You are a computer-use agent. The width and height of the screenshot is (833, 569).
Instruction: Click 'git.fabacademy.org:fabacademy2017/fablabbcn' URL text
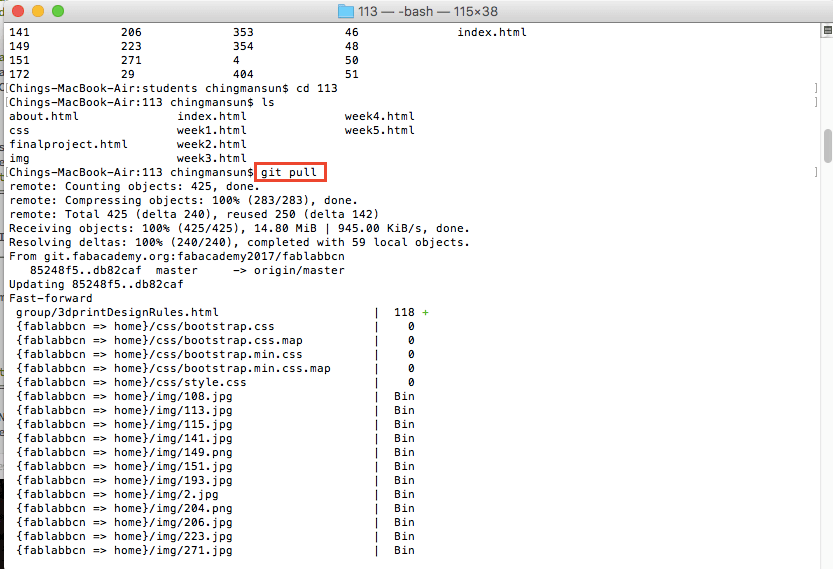pos(194,257)
